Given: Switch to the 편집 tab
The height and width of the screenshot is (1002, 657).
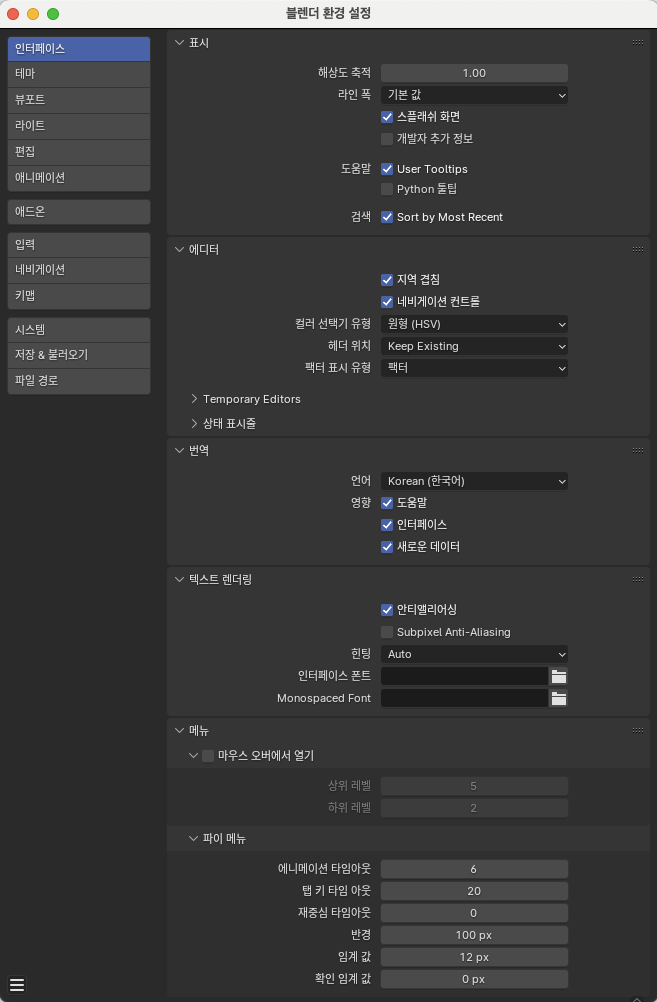Looking at the screenshot, I should 79,152.
